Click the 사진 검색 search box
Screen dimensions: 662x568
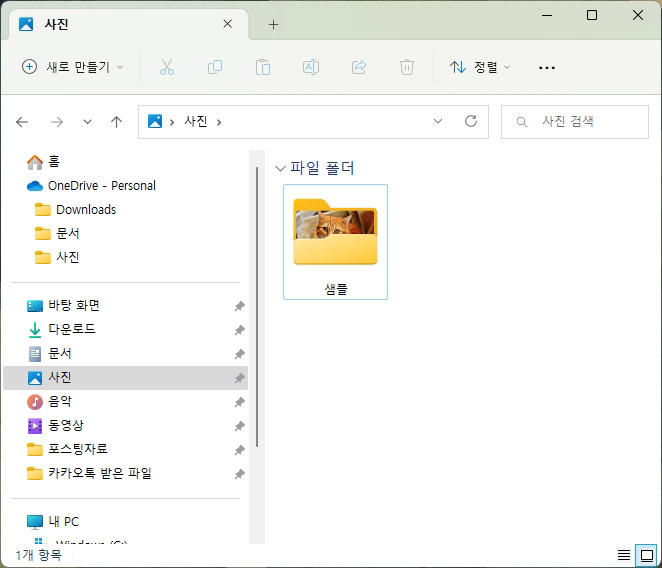click(575, 122)
